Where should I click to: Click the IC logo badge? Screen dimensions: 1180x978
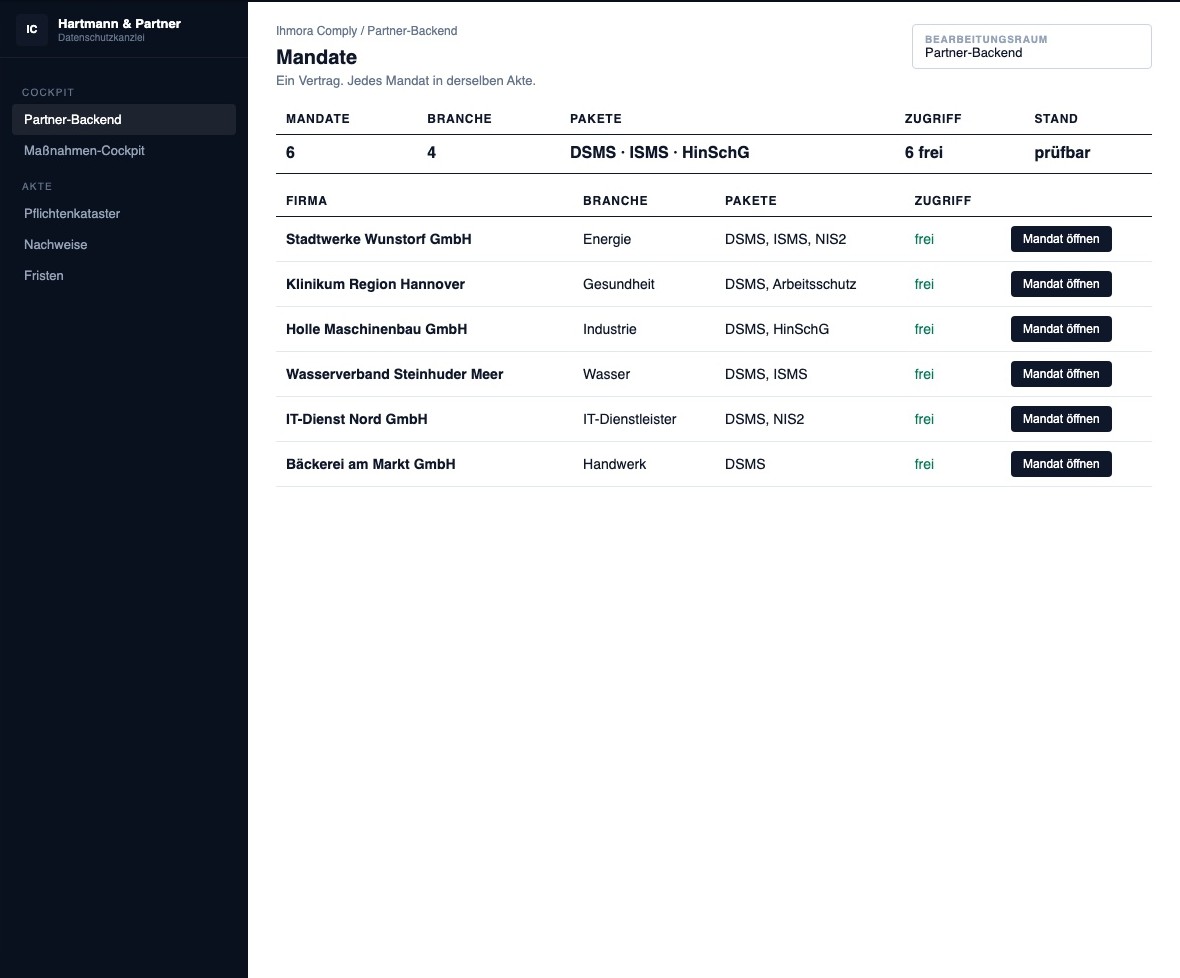(x=32, y=29)
